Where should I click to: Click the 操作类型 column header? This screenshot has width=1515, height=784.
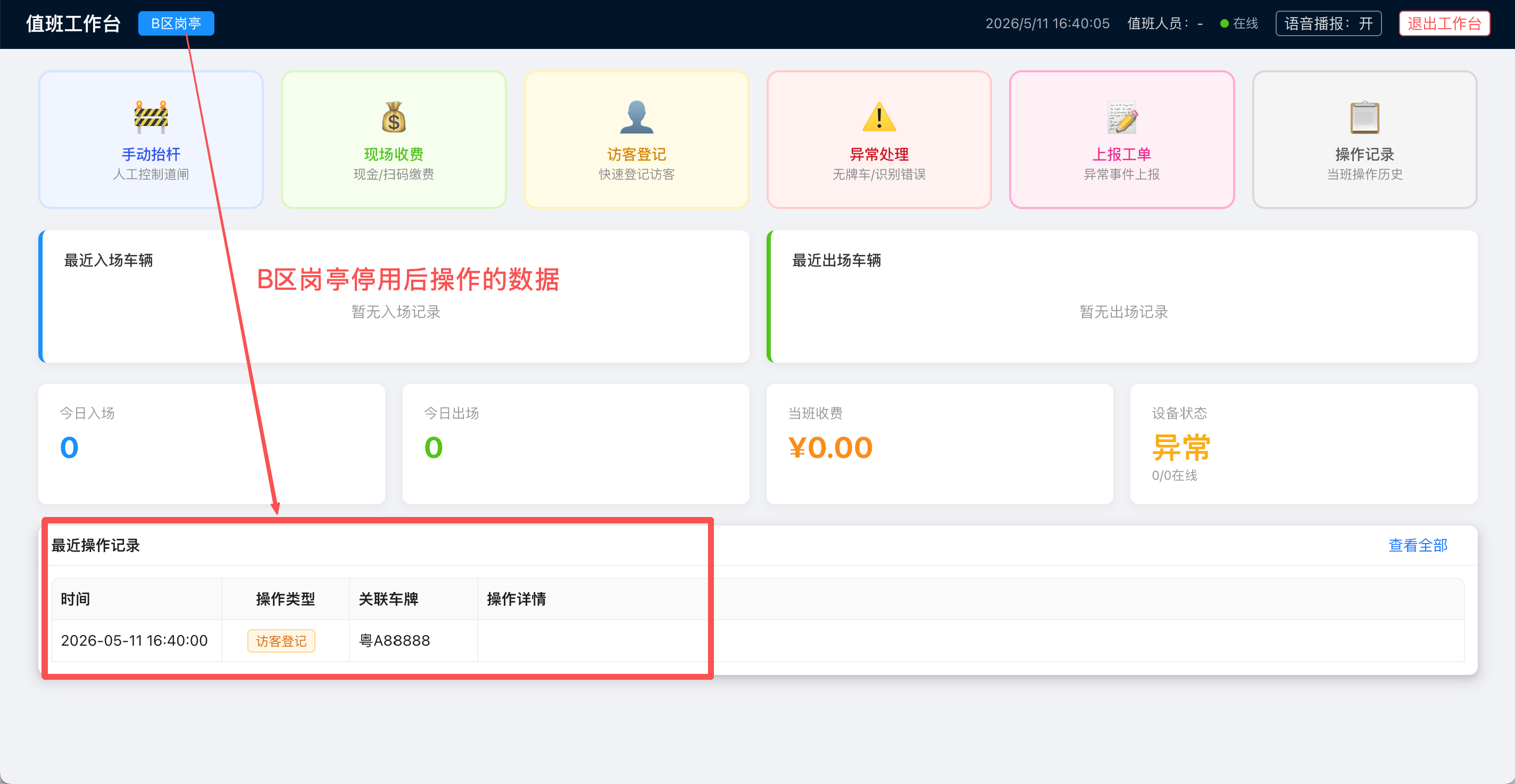pyautogui.click(x=285, y=599)
